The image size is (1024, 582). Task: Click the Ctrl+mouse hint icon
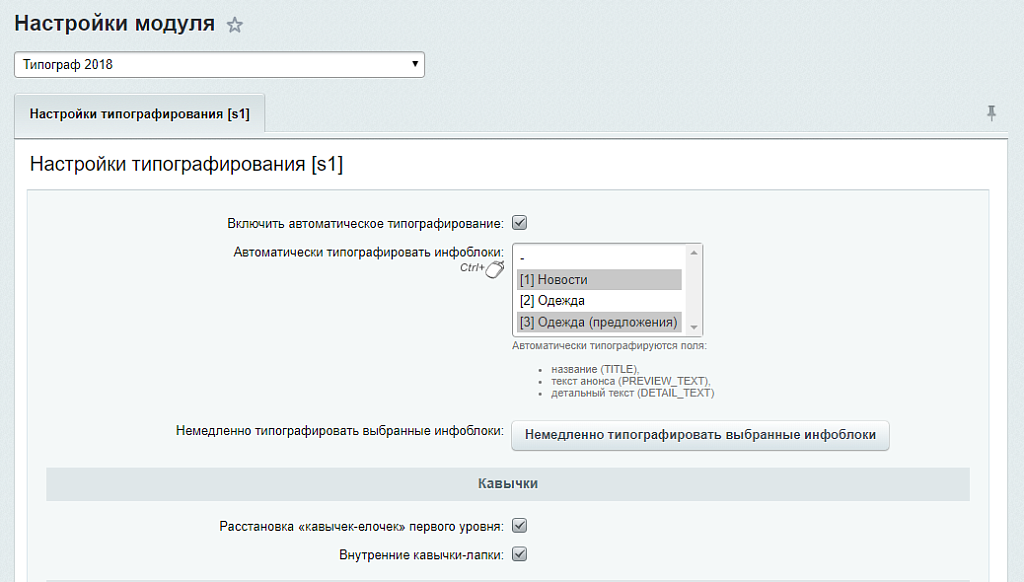(x=494, y=268)
